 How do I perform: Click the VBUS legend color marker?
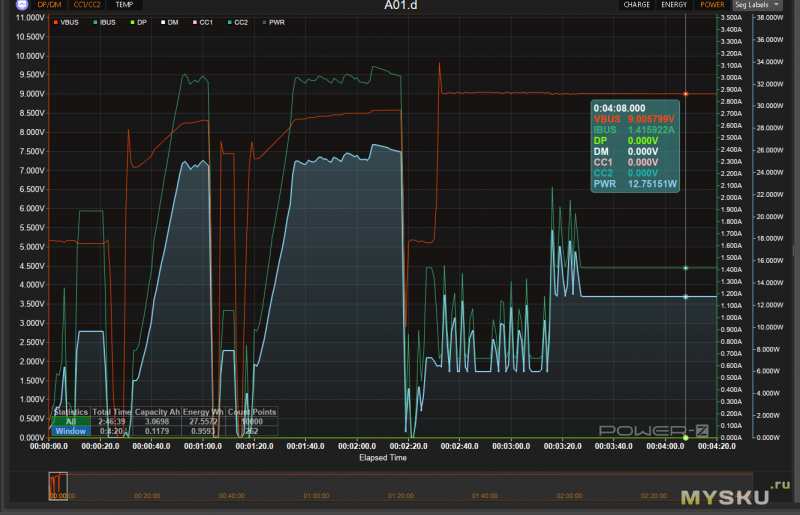(x=56, y=22)
